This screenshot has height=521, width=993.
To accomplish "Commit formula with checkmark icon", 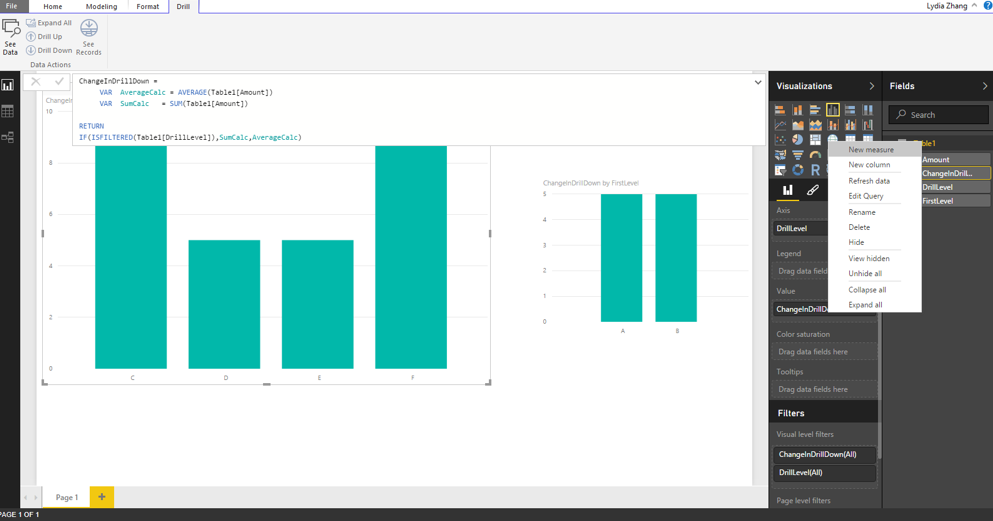I will click(x=59, y=81).
